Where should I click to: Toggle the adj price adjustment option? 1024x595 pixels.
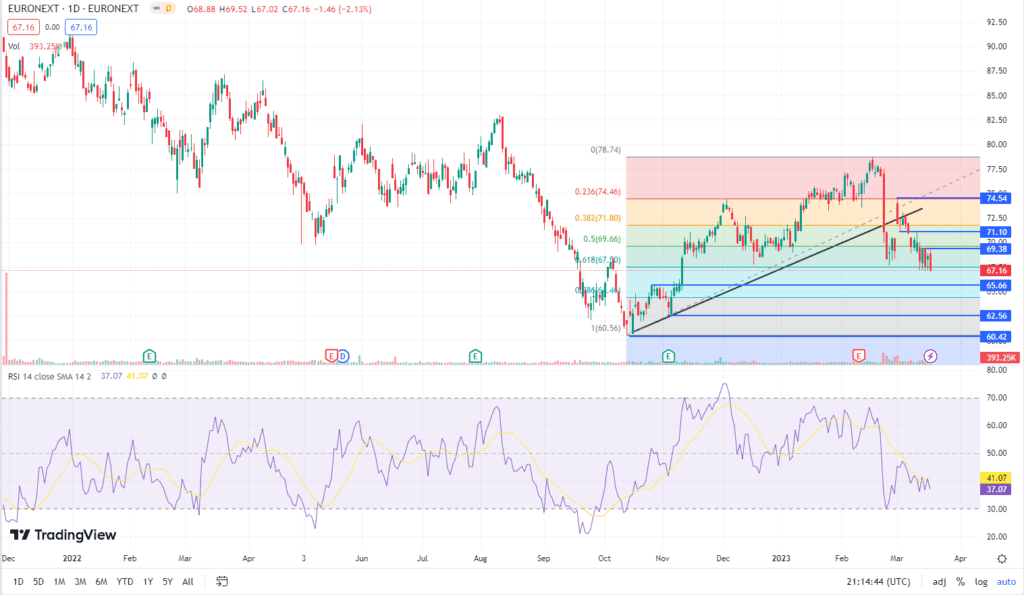tap(939, 581)
